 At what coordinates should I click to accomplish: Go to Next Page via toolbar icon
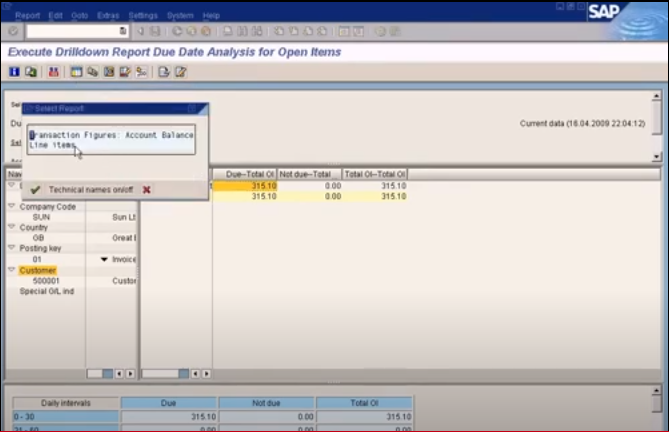tap(308, 31)
